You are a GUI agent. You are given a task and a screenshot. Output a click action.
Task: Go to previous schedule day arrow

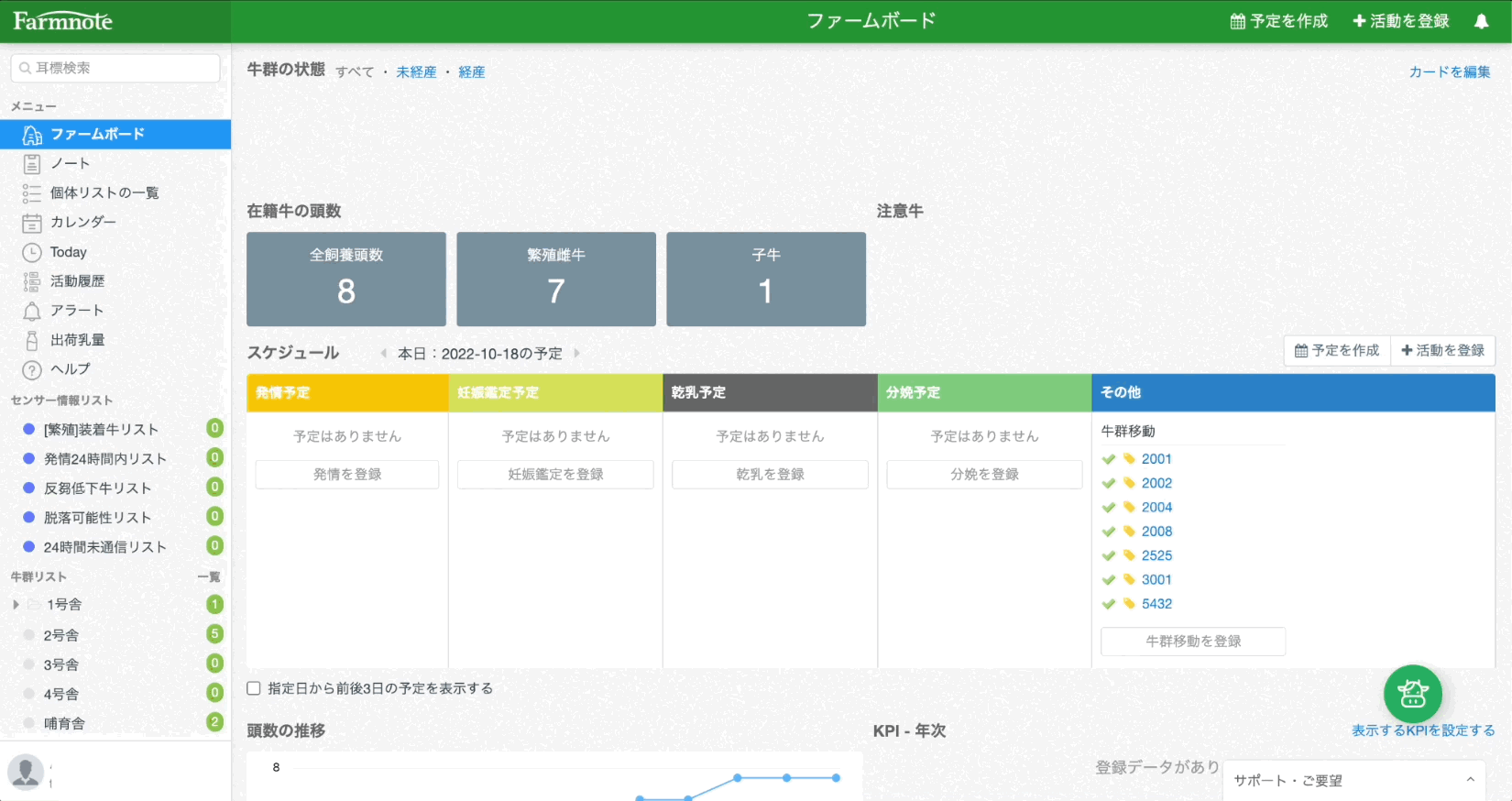[x=383, y=353]
